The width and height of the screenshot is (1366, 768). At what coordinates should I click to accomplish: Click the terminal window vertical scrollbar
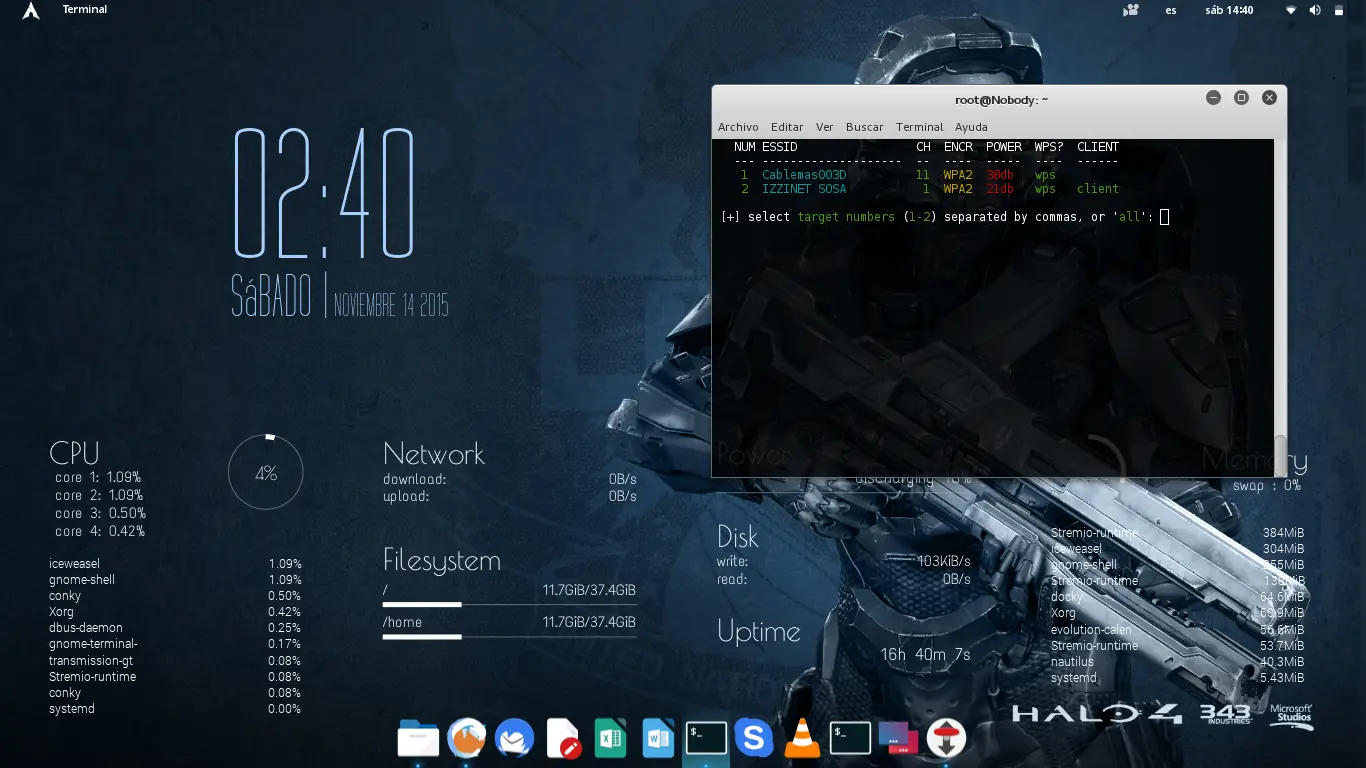pyautogui.click(x=1280, y=456)
